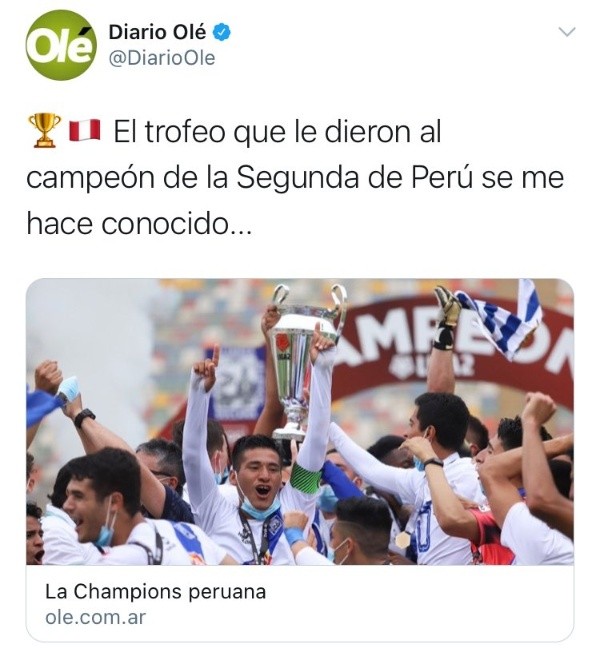Image resolution: width=600 pixels, height=652 pixels.
Task: Click the link card caption area
Action: click(x=300, y=603)
